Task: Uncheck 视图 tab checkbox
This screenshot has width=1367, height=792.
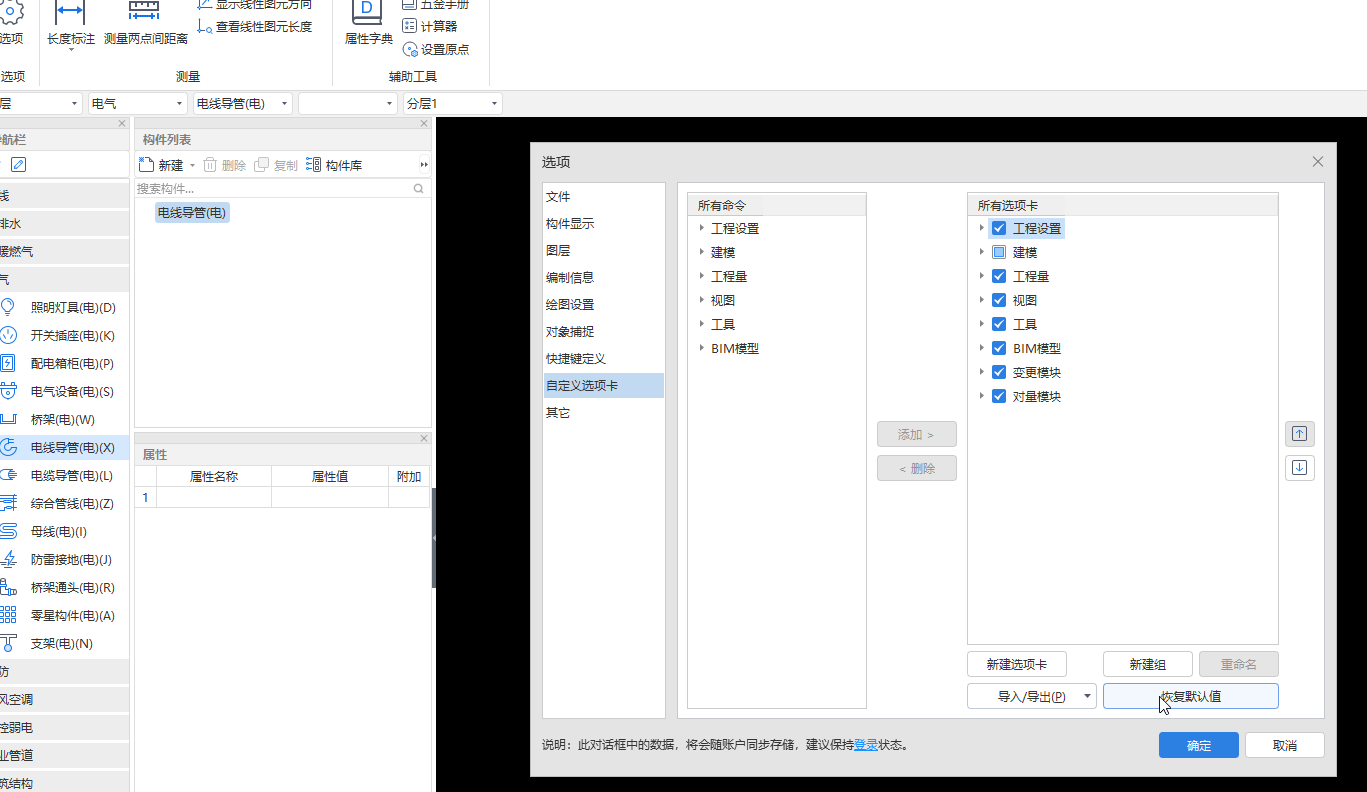Action: coord(999,300)
